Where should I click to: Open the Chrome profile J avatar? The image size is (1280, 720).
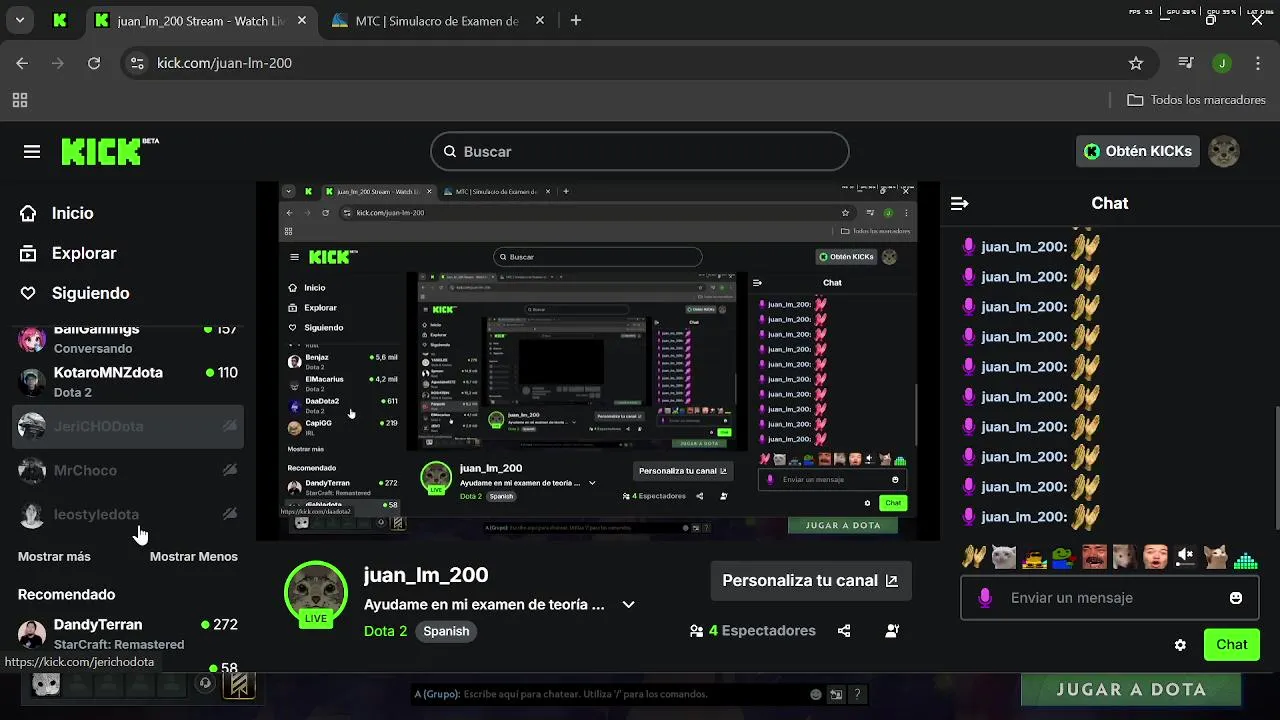point(1221,63)
